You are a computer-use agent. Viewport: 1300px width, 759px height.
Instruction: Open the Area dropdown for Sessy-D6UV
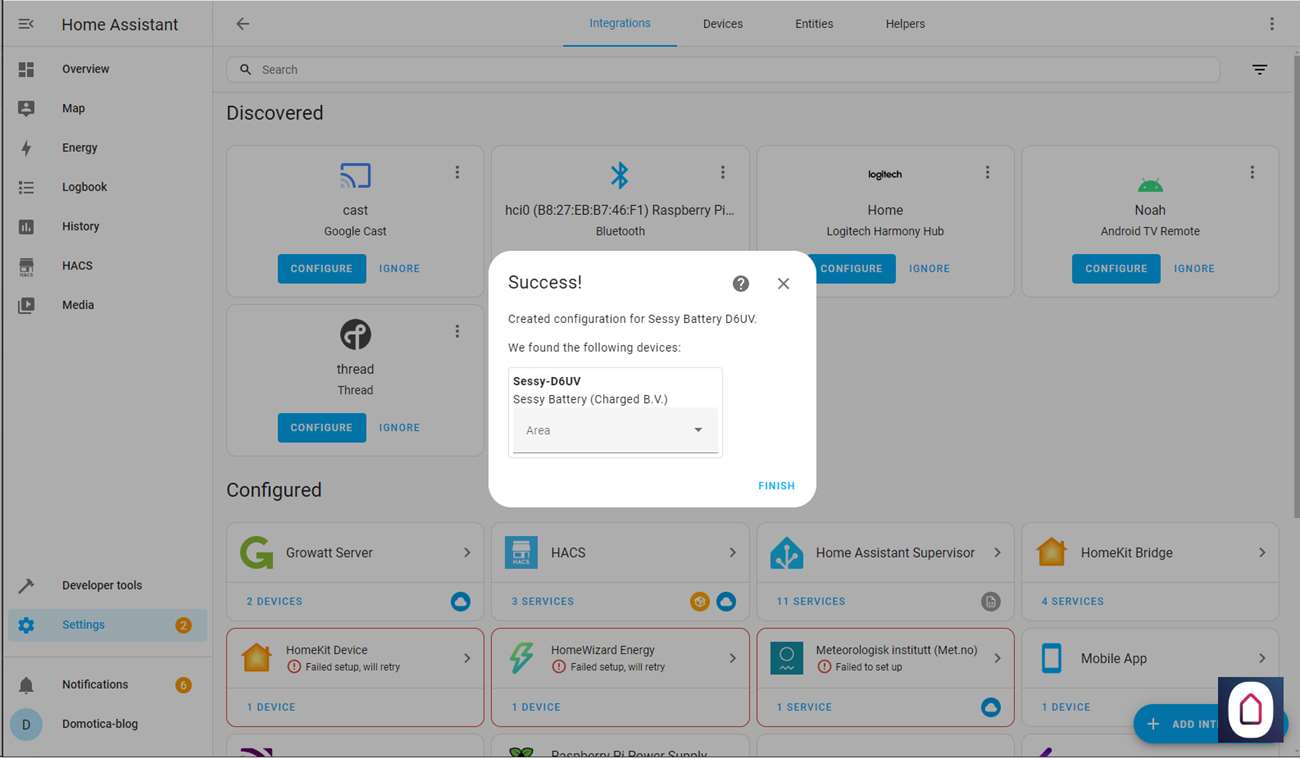coord(615,430)
